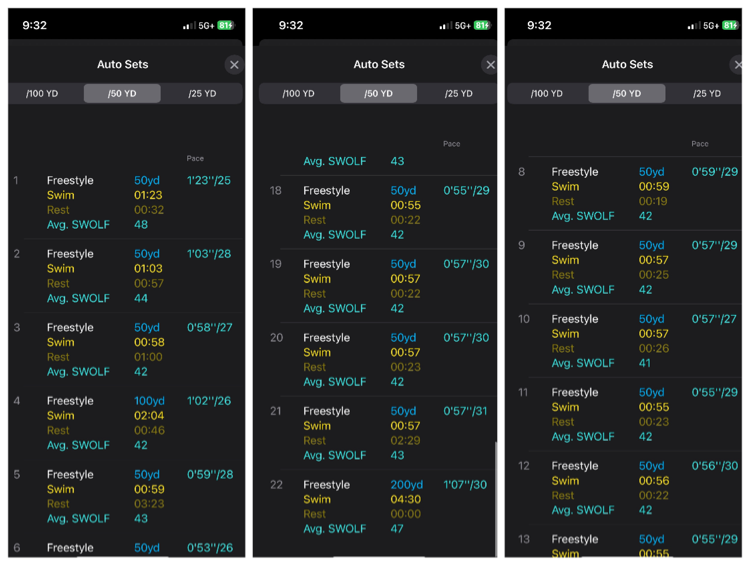Click pace 0'53''/26 of set 6
This screenshot has height=565, width=750.
tap(210, 547)
